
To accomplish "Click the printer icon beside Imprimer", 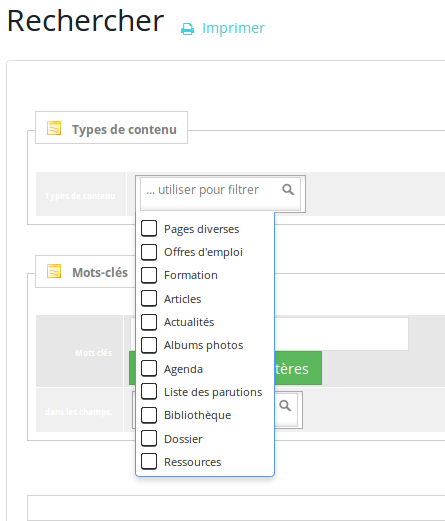I will click(x=187, y=29).
